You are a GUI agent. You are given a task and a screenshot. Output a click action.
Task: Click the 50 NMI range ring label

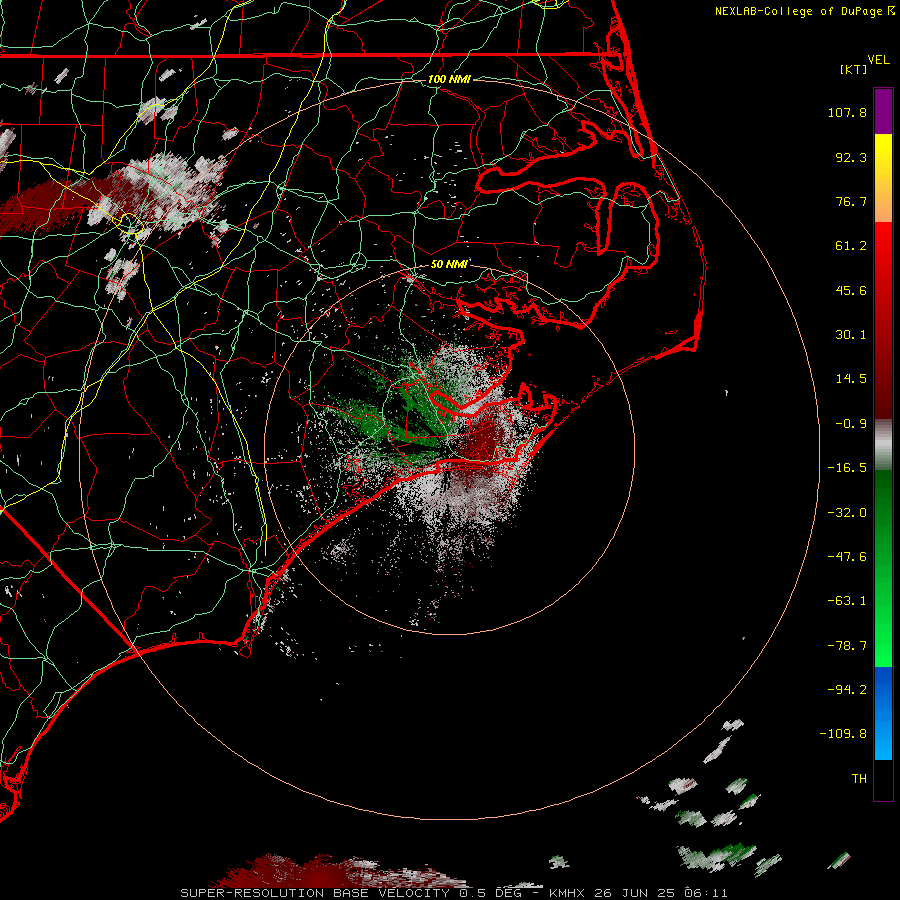click(449, 264)
